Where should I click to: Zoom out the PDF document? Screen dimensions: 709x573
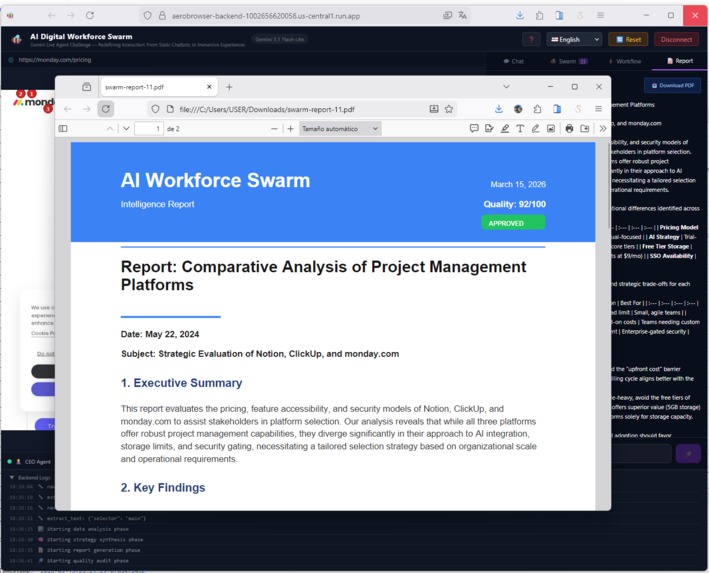274,129
